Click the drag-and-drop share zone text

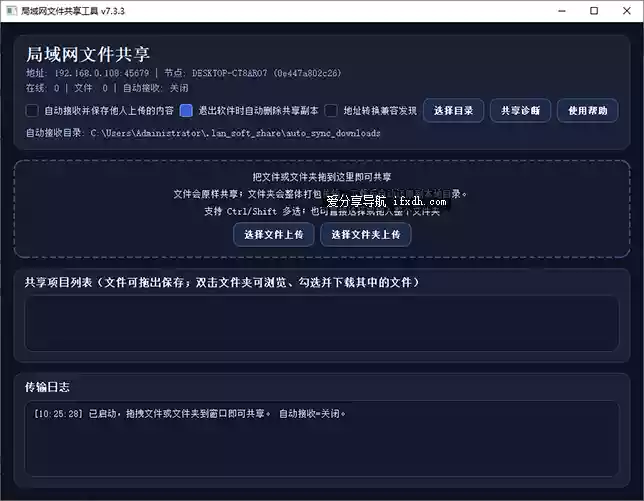tap(322, 177)
